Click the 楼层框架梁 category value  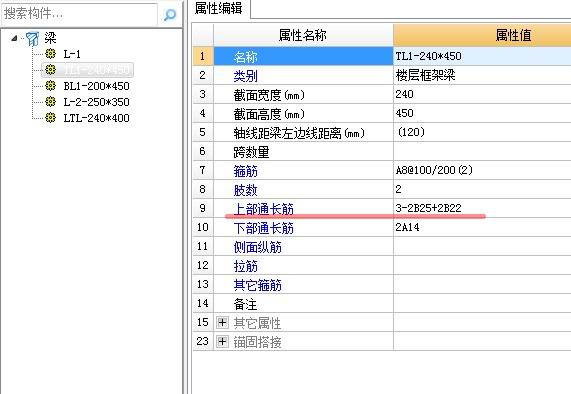(x=425, y=75)
